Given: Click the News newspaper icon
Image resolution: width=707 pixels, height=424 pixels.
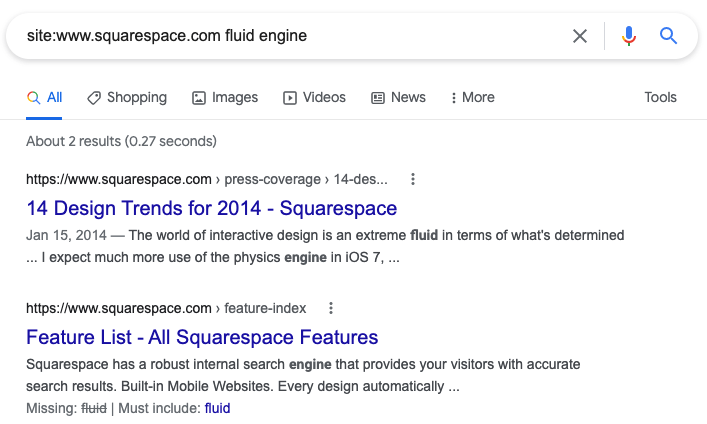Looking at the screenshot, I should (x=378, y=98).
